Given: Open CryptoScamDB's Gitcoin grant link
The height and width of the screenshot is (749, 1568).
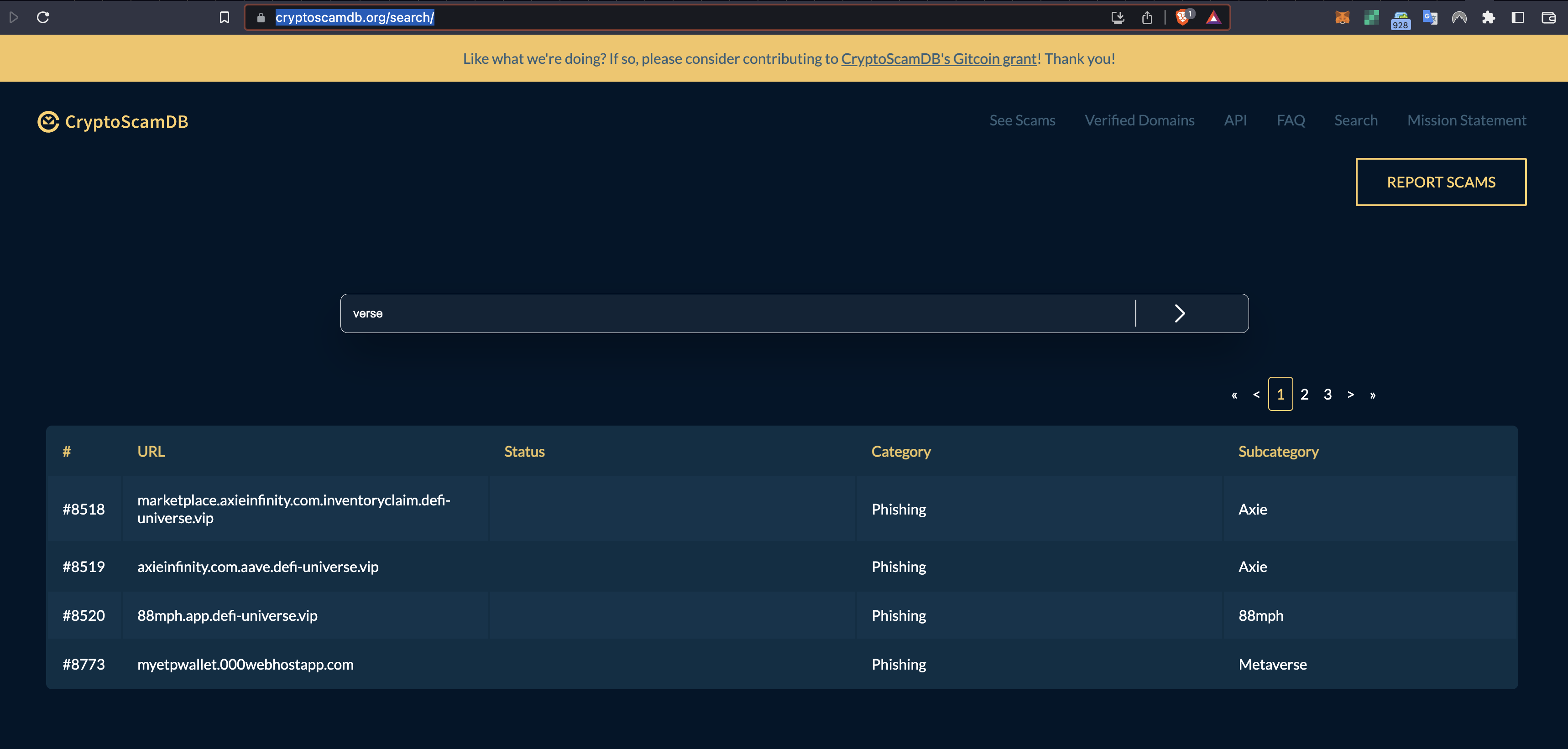Looking at the screenshot, I should [939, 59].
